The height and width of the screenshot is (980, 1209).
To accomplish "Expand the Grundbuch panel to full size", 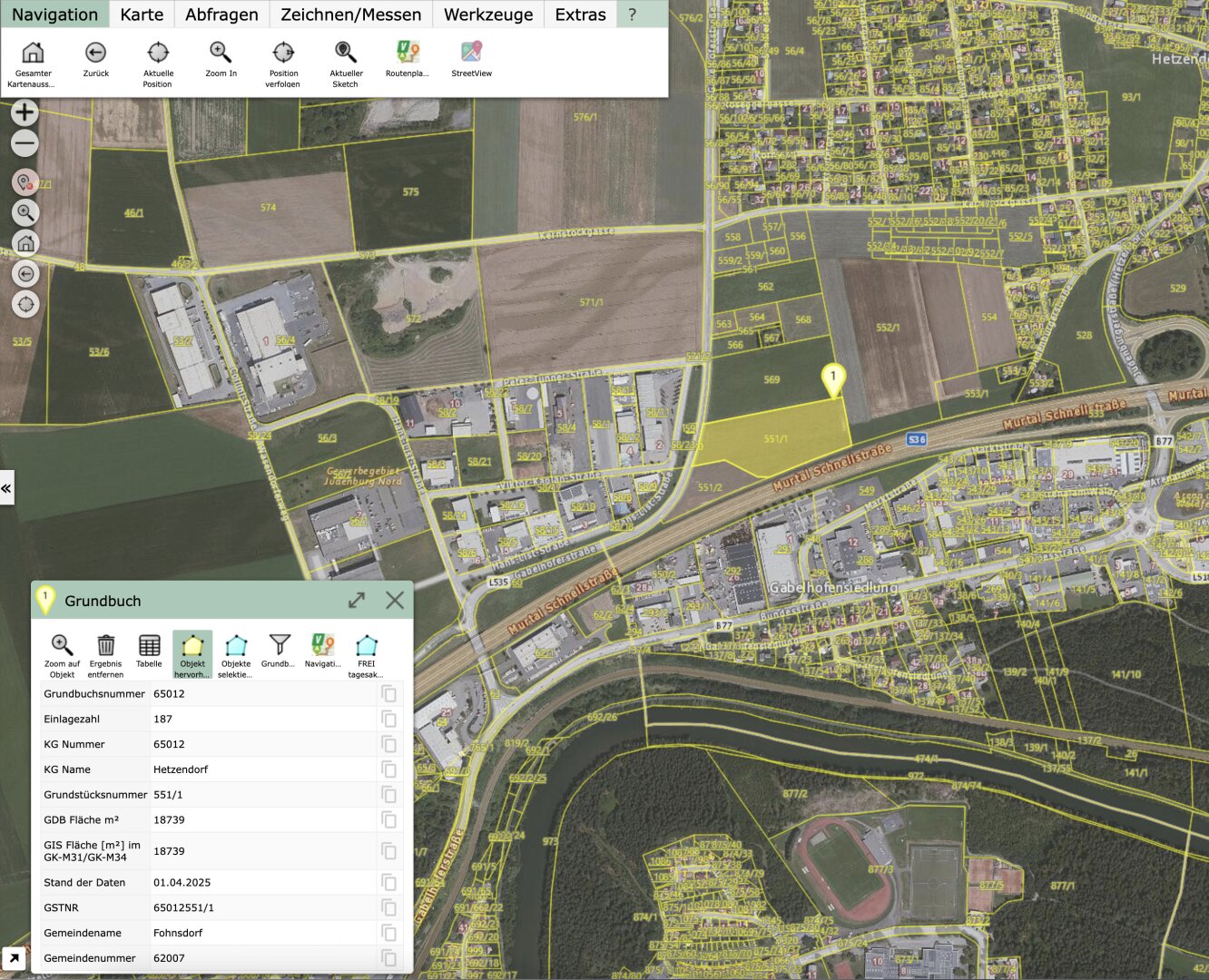I will [x=357, y=601].
